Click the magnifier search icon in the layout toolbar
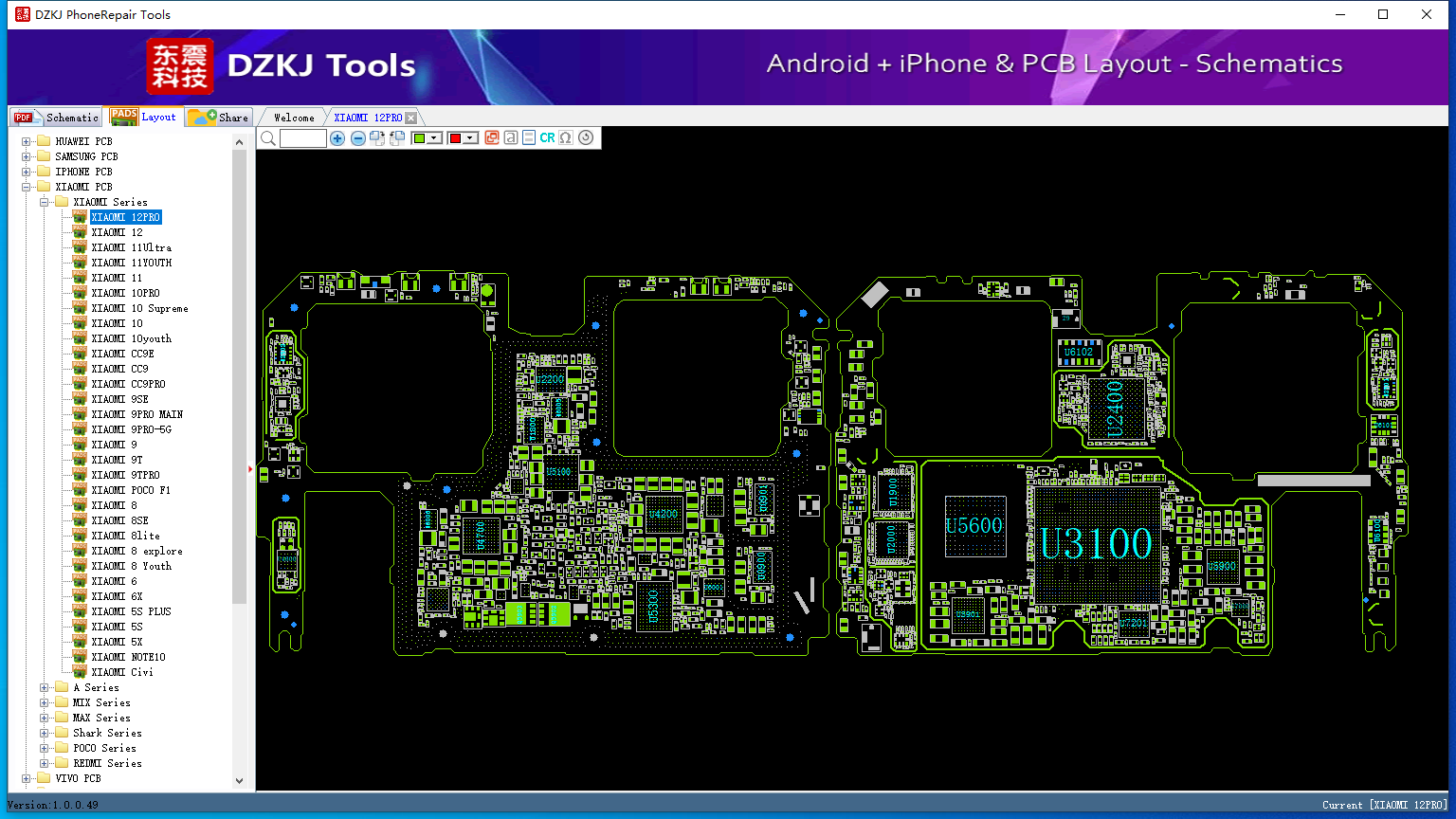The width and height of the screenshot is (1456, 819). (x=268, y=138)
